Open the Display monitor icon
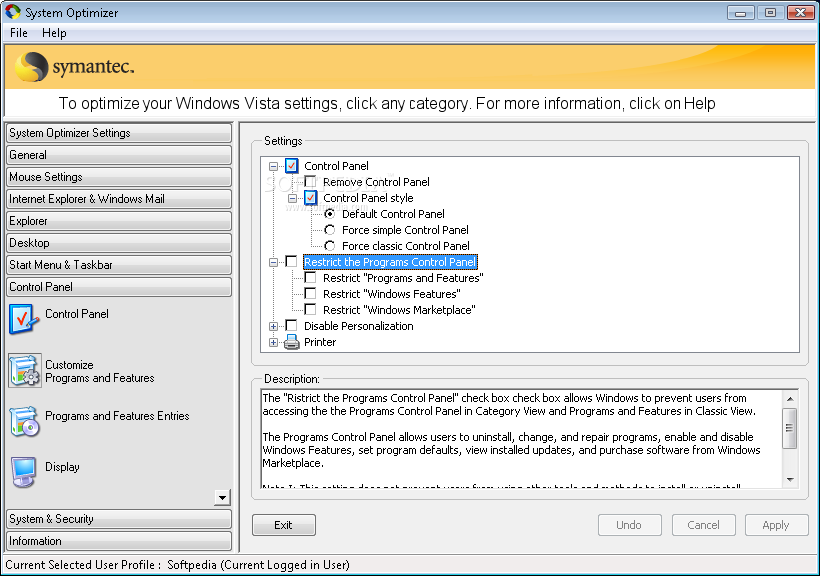820x576 pixels. coord(24,472)
